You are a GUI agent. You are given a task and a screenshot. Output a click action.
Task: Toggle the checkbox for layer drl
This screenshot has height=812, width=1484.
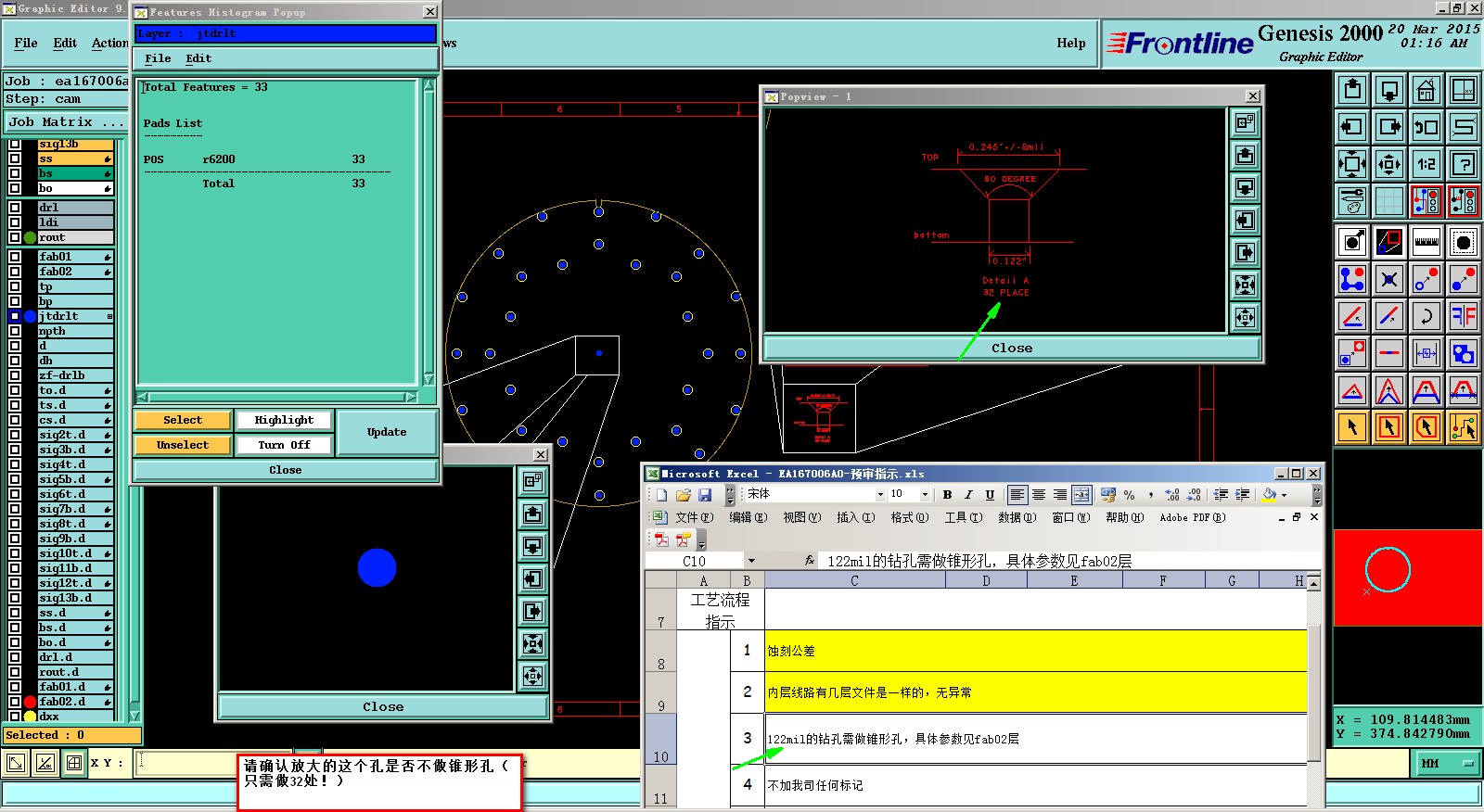(x=15, y=208)
